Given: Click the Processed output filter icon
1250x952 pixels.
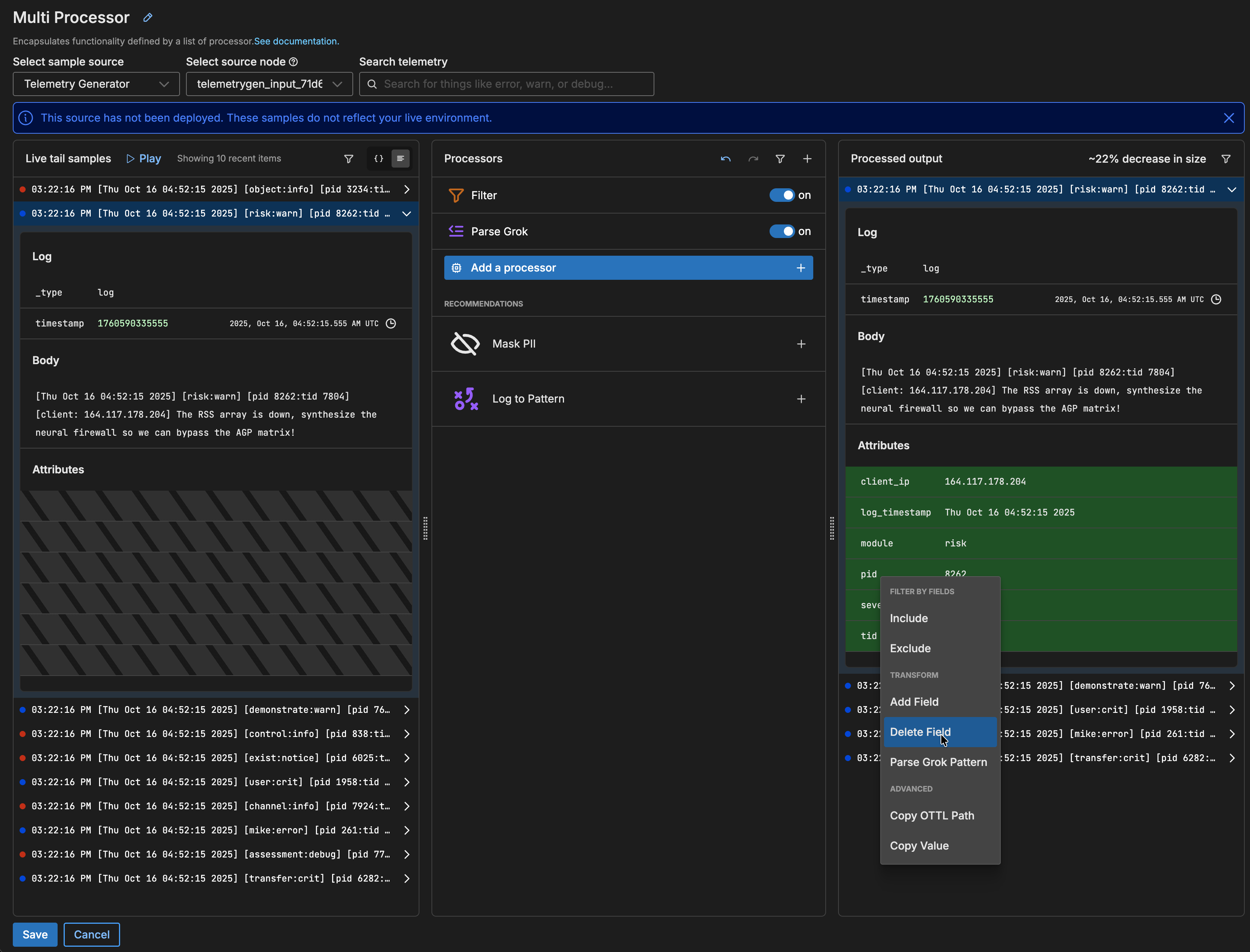Looking at the screenshot, I should tap(1226, 159).
